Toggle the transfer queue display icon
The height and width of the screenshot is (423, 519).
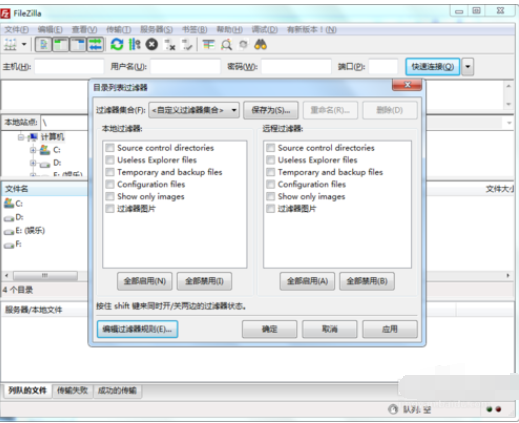click(x=95, y=44)
